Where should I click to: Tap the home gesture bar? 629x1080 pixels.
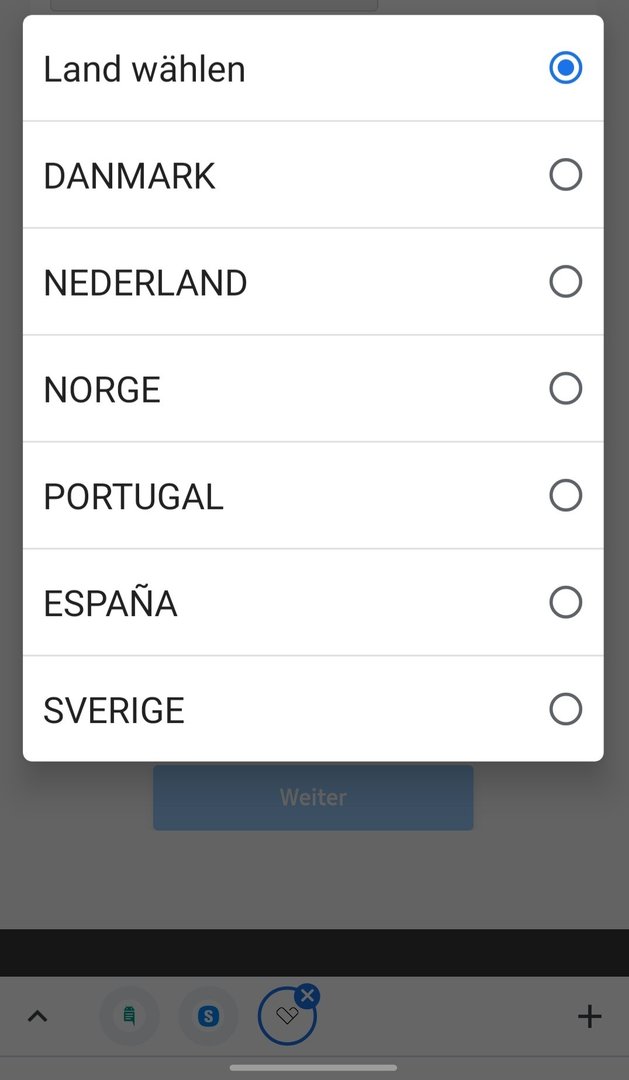[x=313, y=1068]
